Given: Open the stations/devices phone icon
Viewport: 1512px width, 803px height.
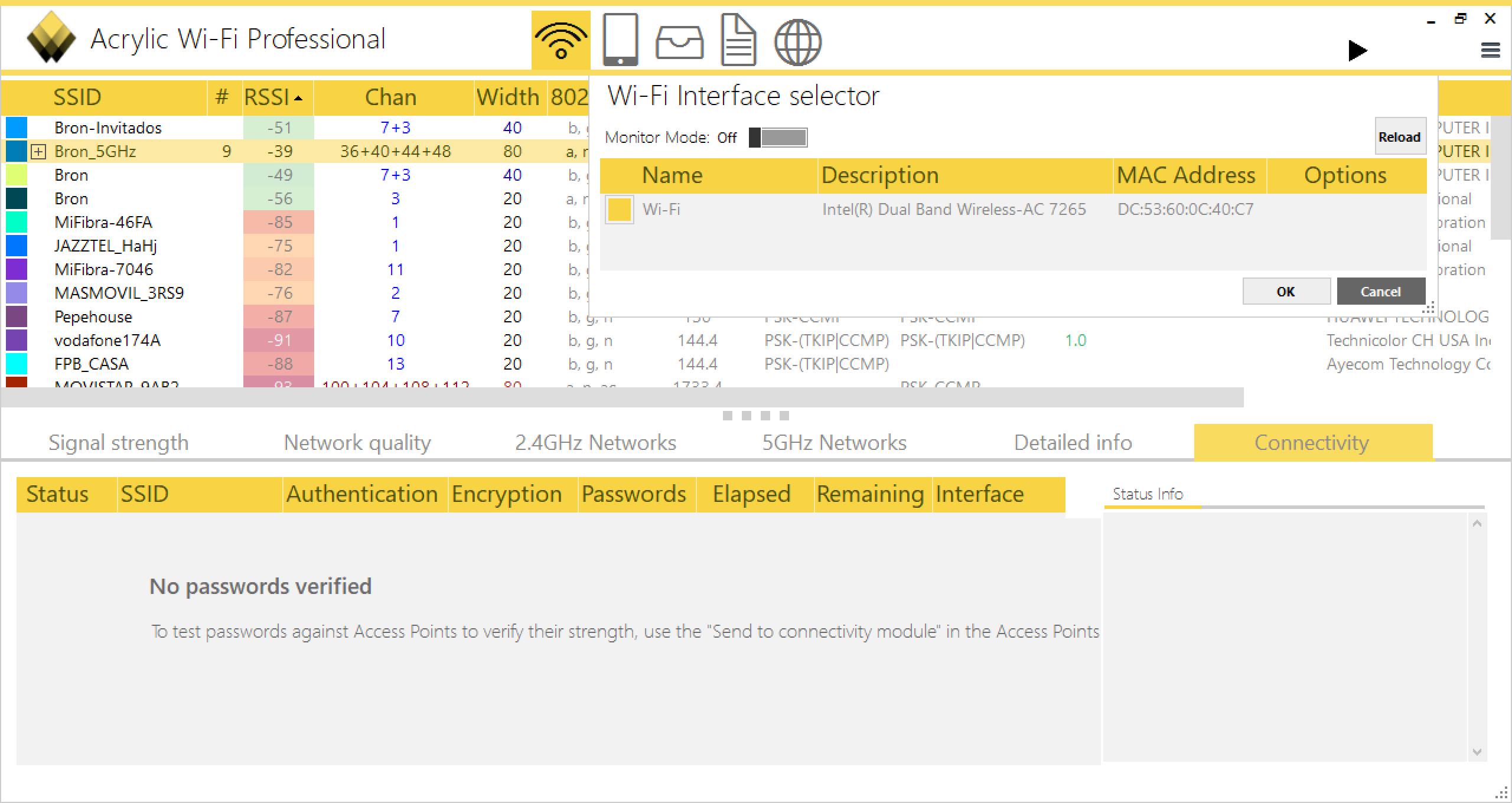Looking at the screenshot, I should coord(620,40).
